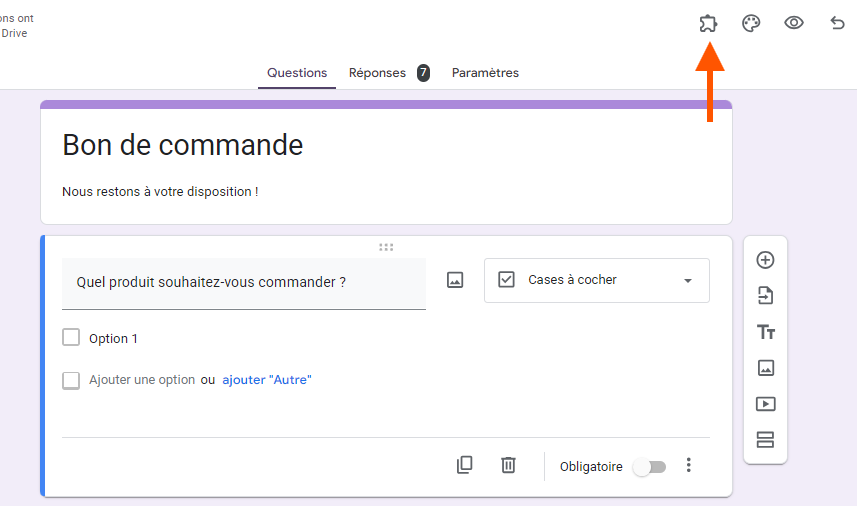
Task: Add a video to the form
Action: pos(765,404)
